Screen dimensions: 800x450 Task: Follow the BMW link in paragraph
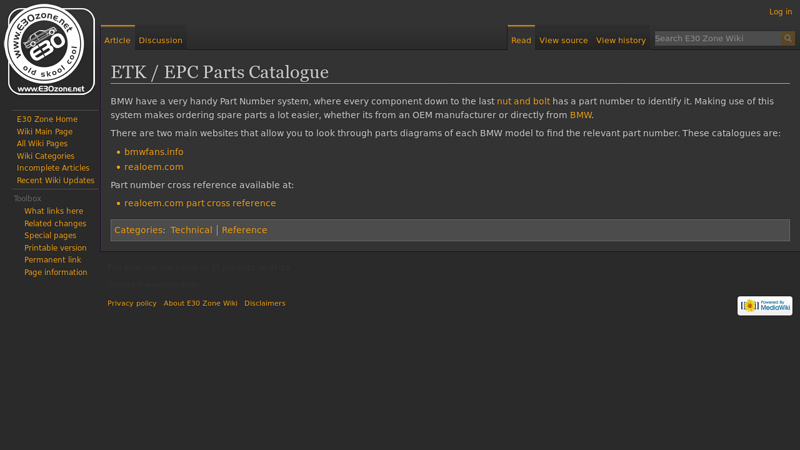581,115
